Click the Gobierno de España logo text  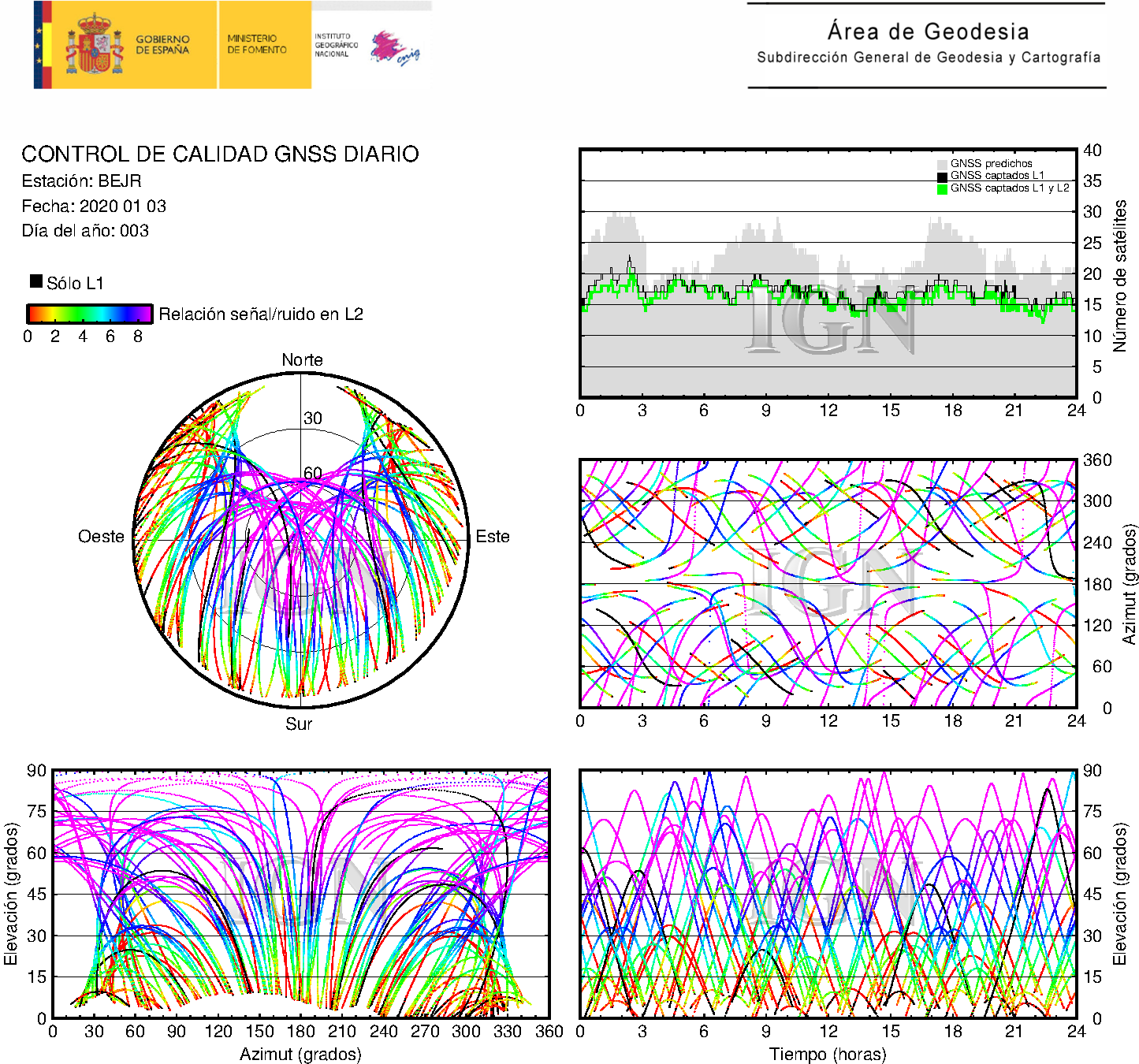[162, 45]
